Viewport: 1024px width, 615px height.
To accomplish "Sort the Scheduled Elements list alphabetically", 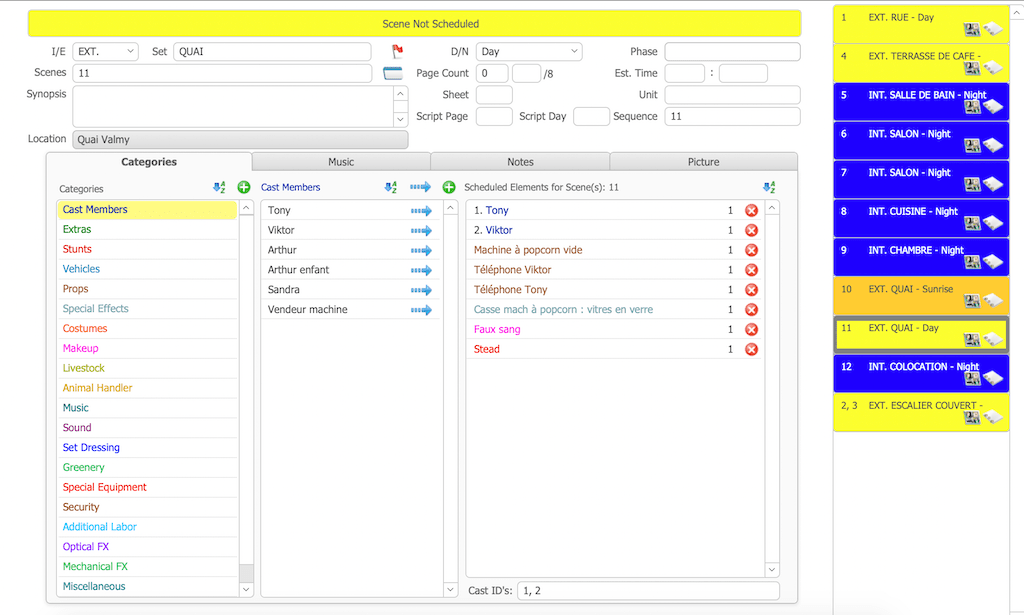I will (x=769, y=187).
